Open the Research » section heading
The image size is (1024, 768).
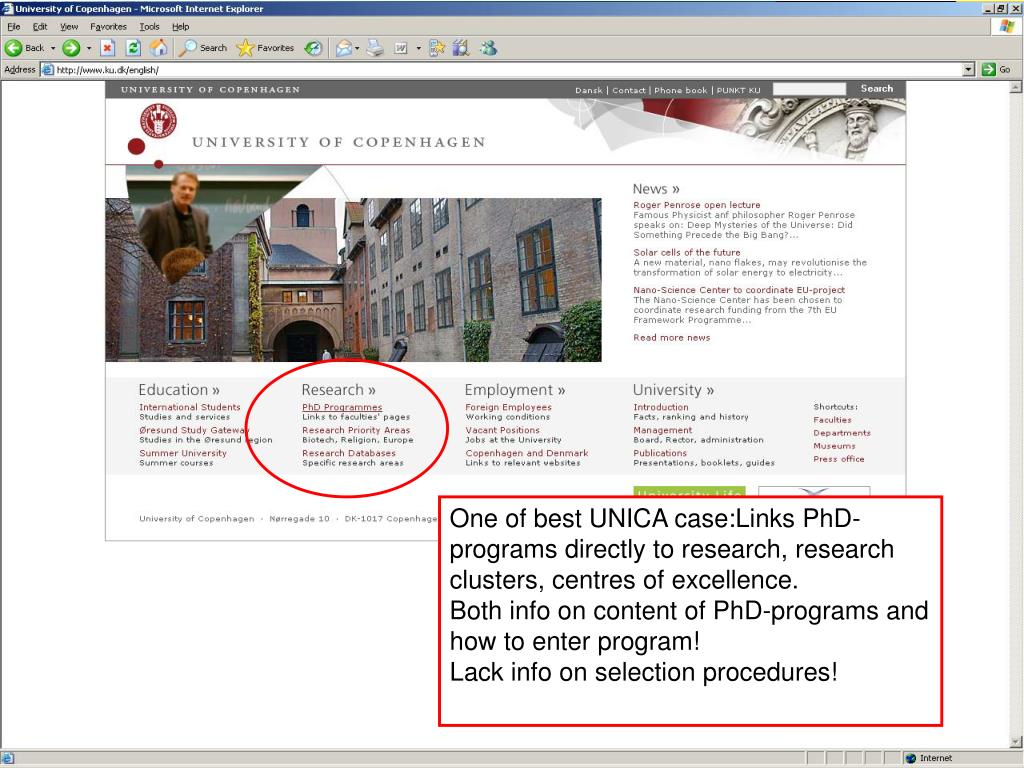click(338, 389)
